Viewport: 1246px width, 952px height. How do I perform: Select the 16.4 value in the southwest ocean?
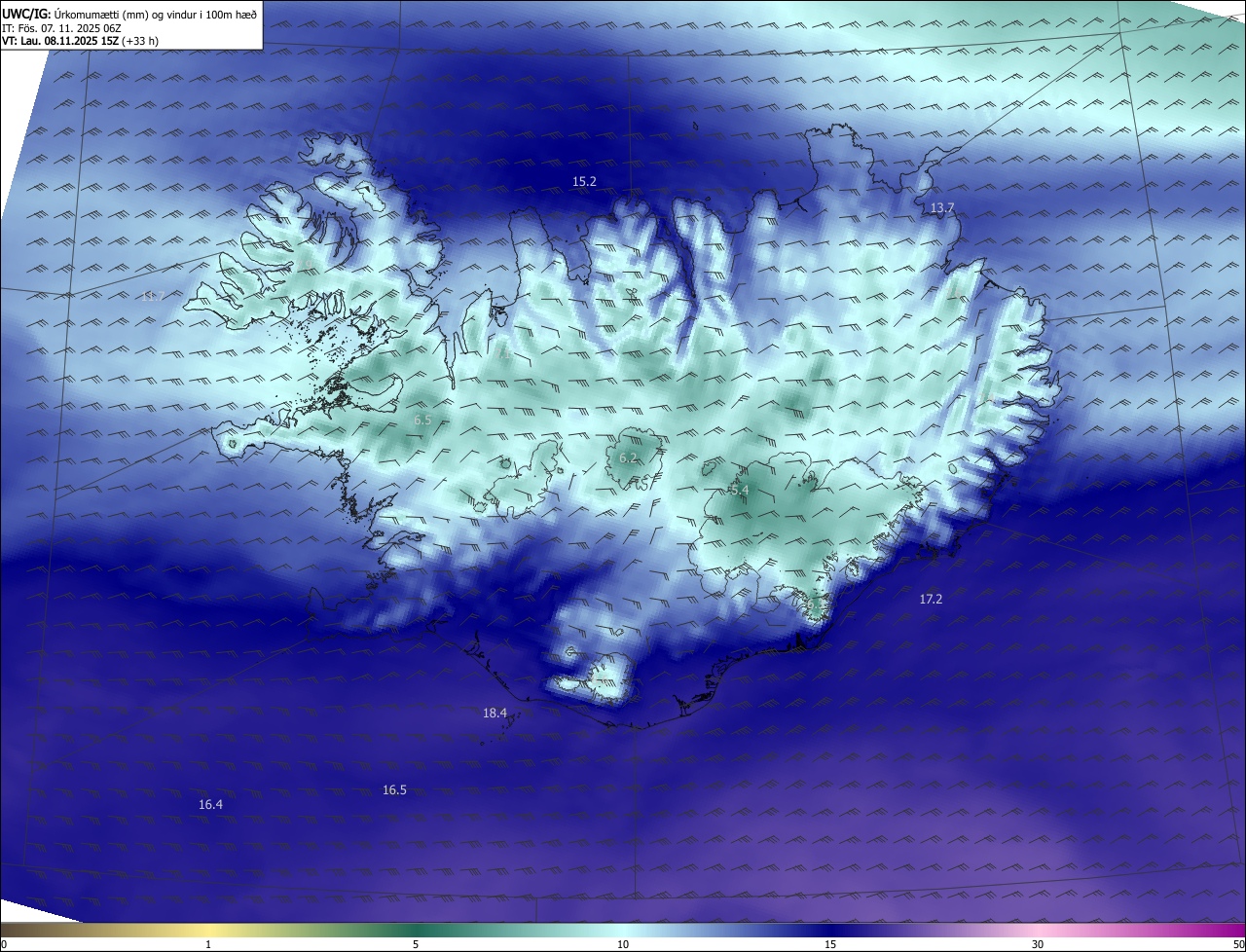coord(210,805)
